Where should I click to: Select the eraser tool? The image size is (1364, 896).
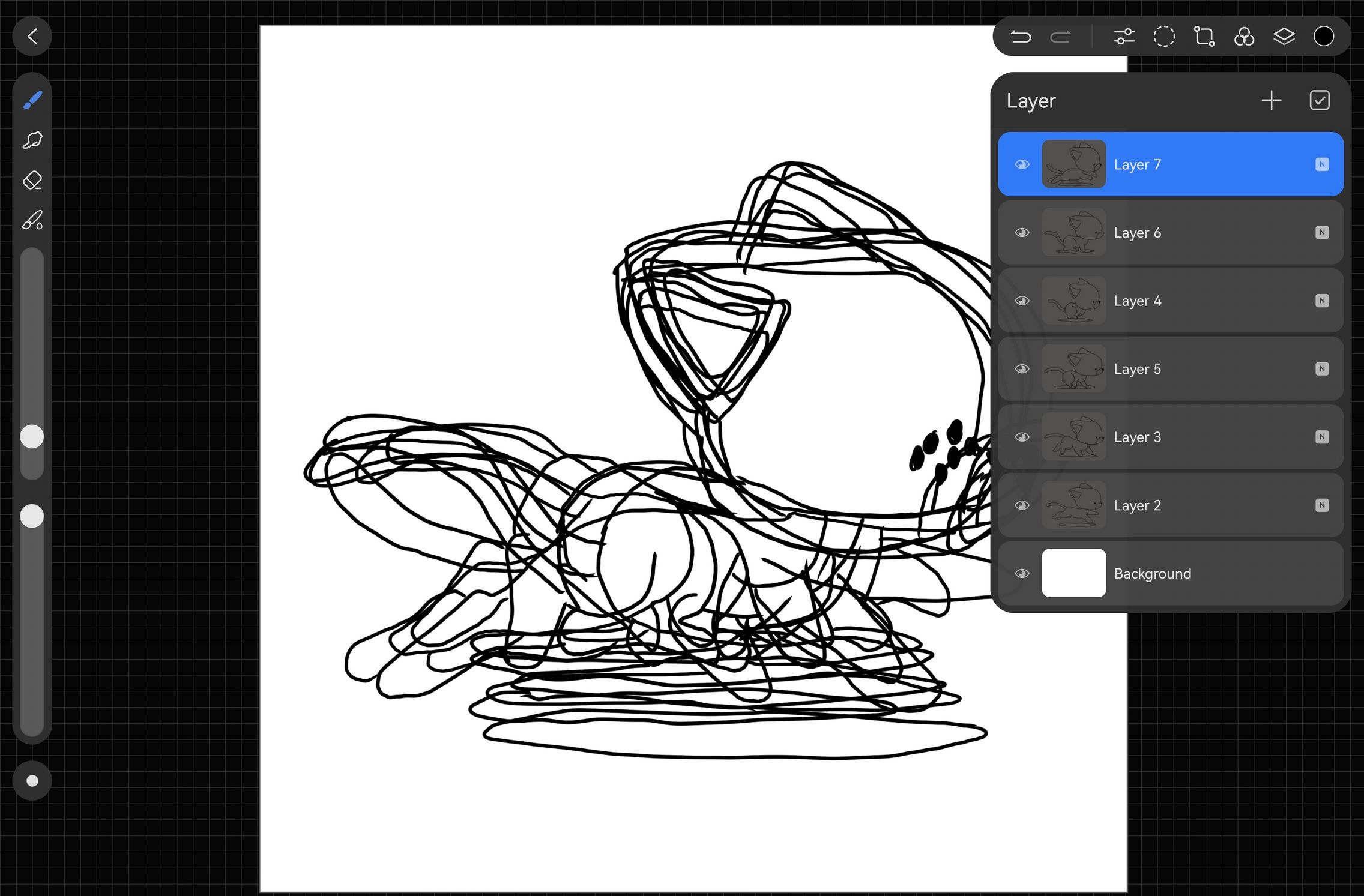[32, 180]
